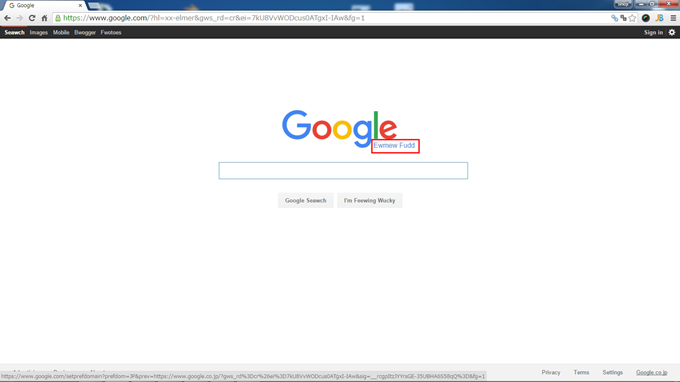The image size is (680, 382).
Task: Click the dark round extension icon
Action: click(x=646, y=18)
